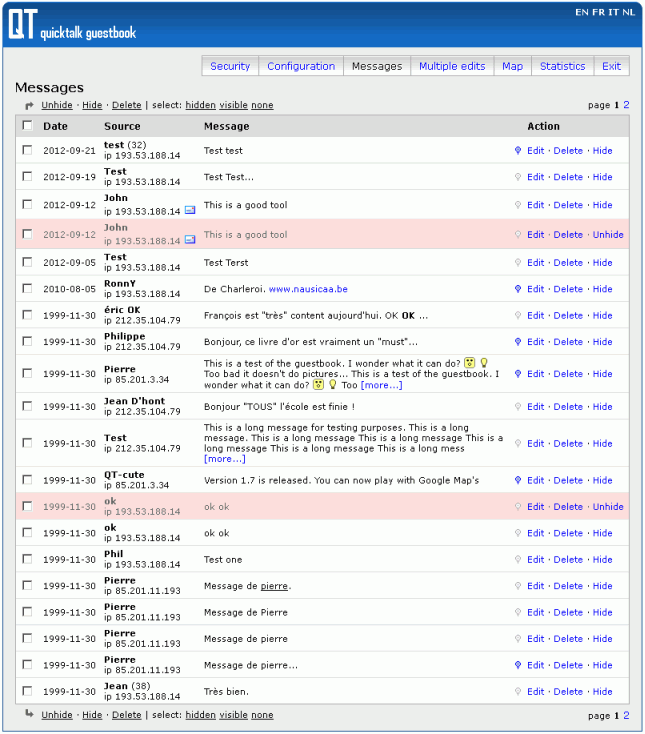Click the map pin icon in éric OK's row
The image size is (645, 734).
tap(518, 315)
